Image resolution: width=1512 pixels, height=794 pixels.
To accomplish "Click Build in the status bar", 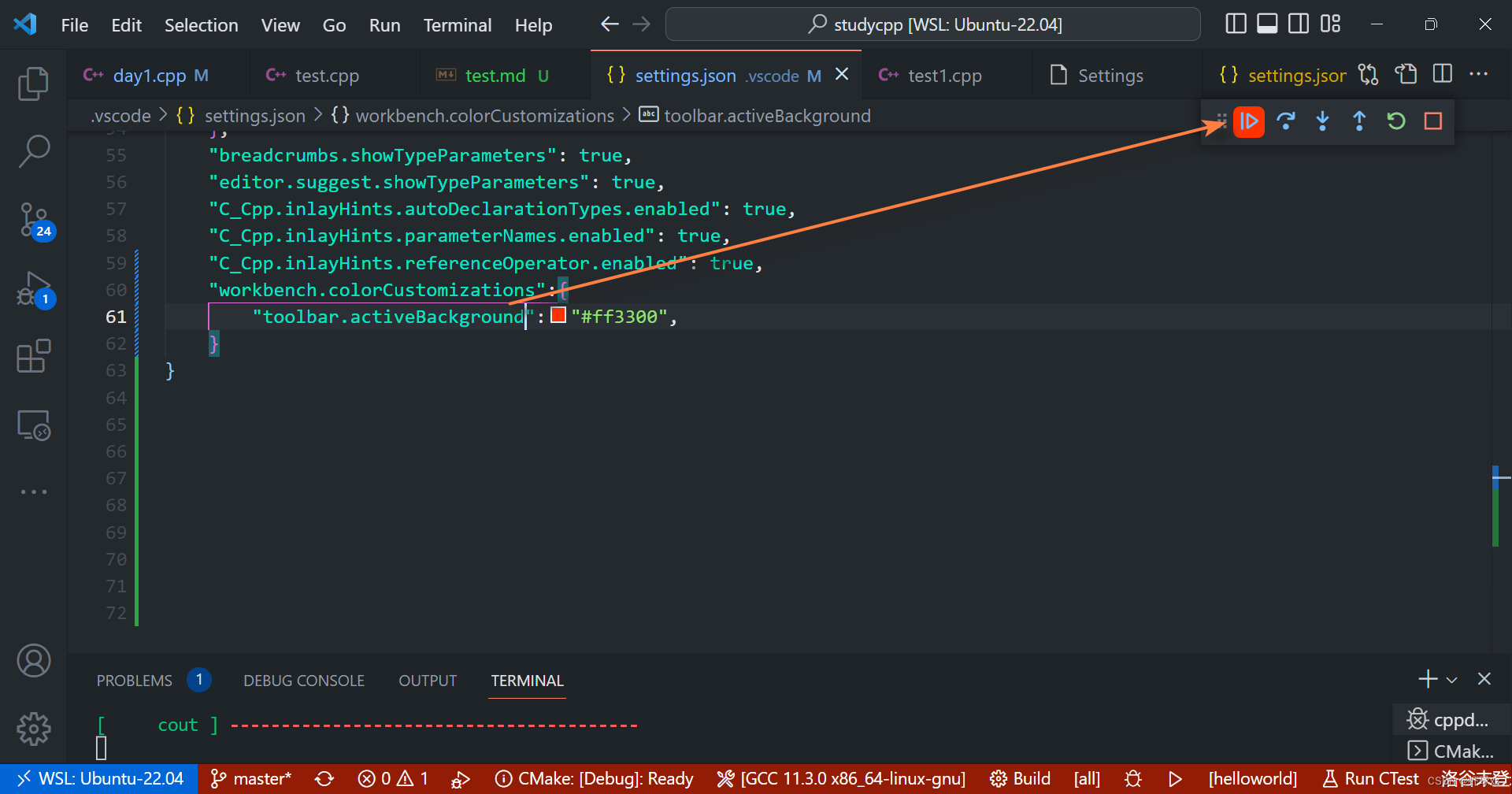I will (x=1020, y=779).
